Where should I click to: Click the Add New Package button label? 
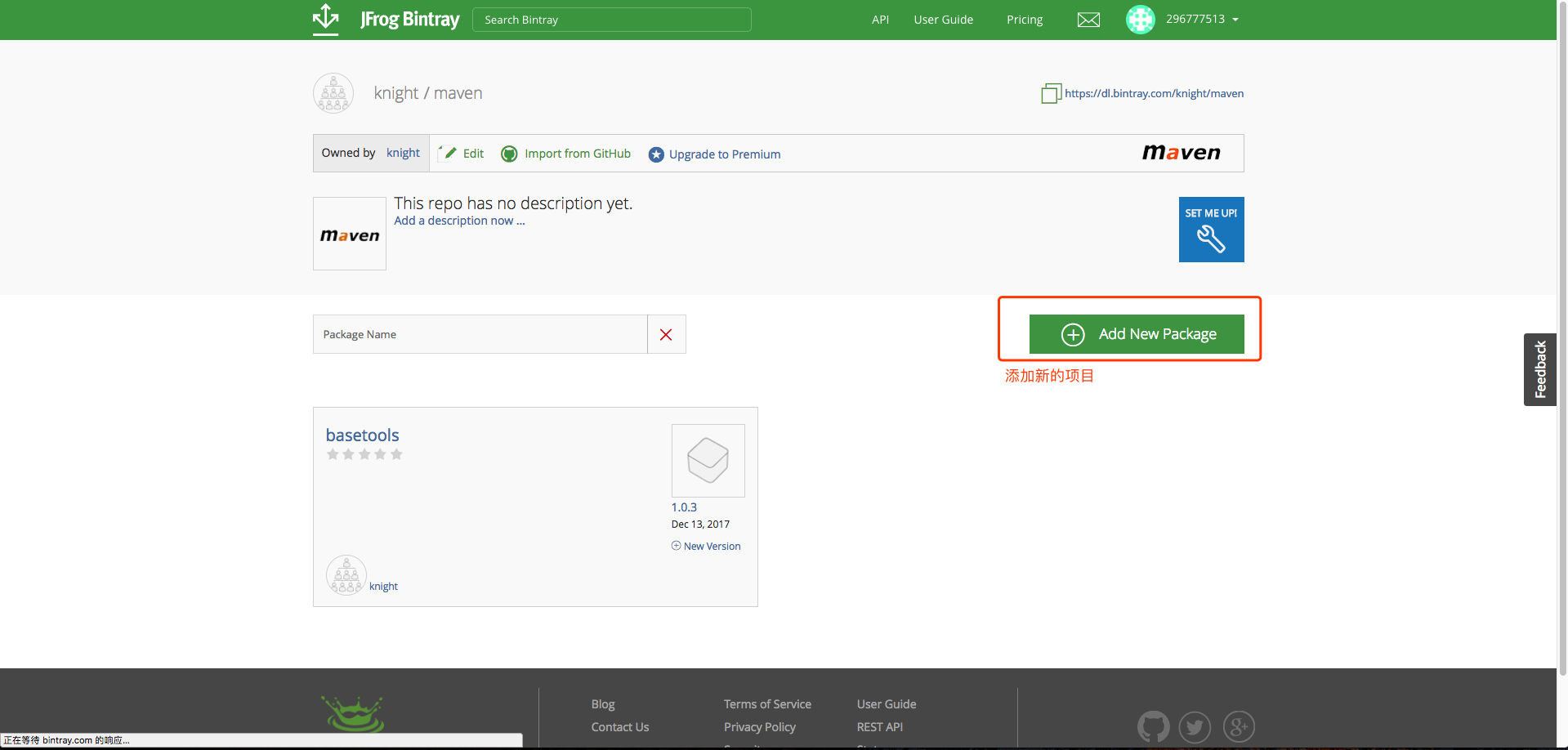pos(1158,334)
